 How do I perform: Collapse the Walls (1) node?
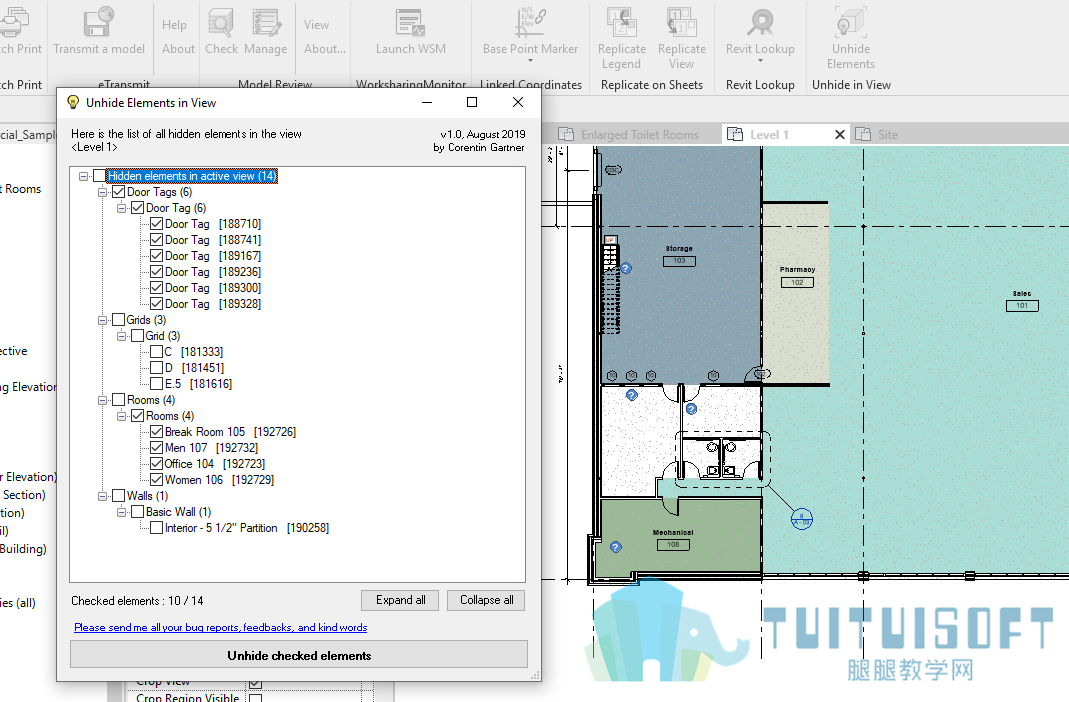pos(102,495)
